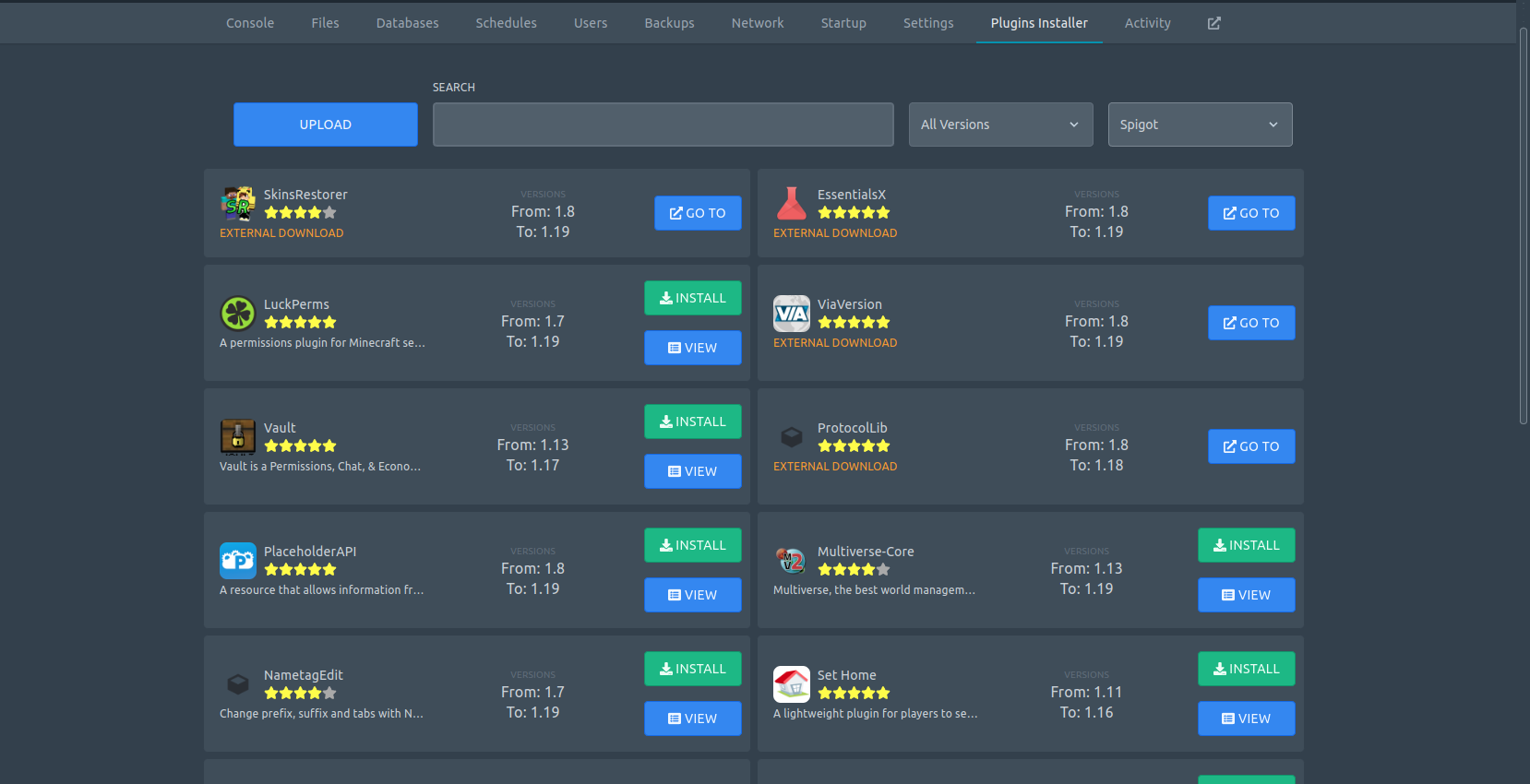This screenshot has height=784, width=1530.
Task: Open the Activity tab
Action: point(1147,23)
